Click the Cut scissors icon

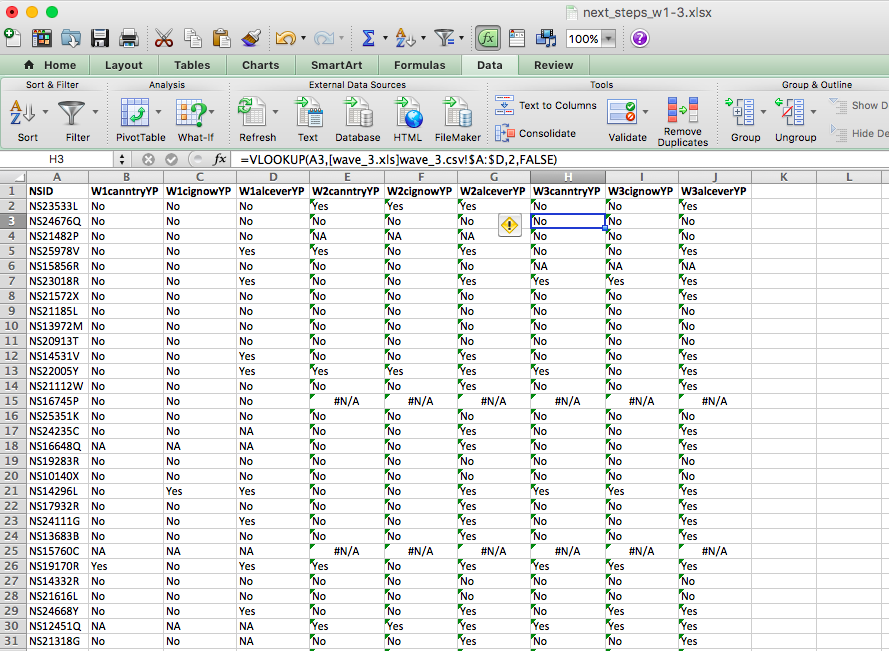tap(163, 39)
